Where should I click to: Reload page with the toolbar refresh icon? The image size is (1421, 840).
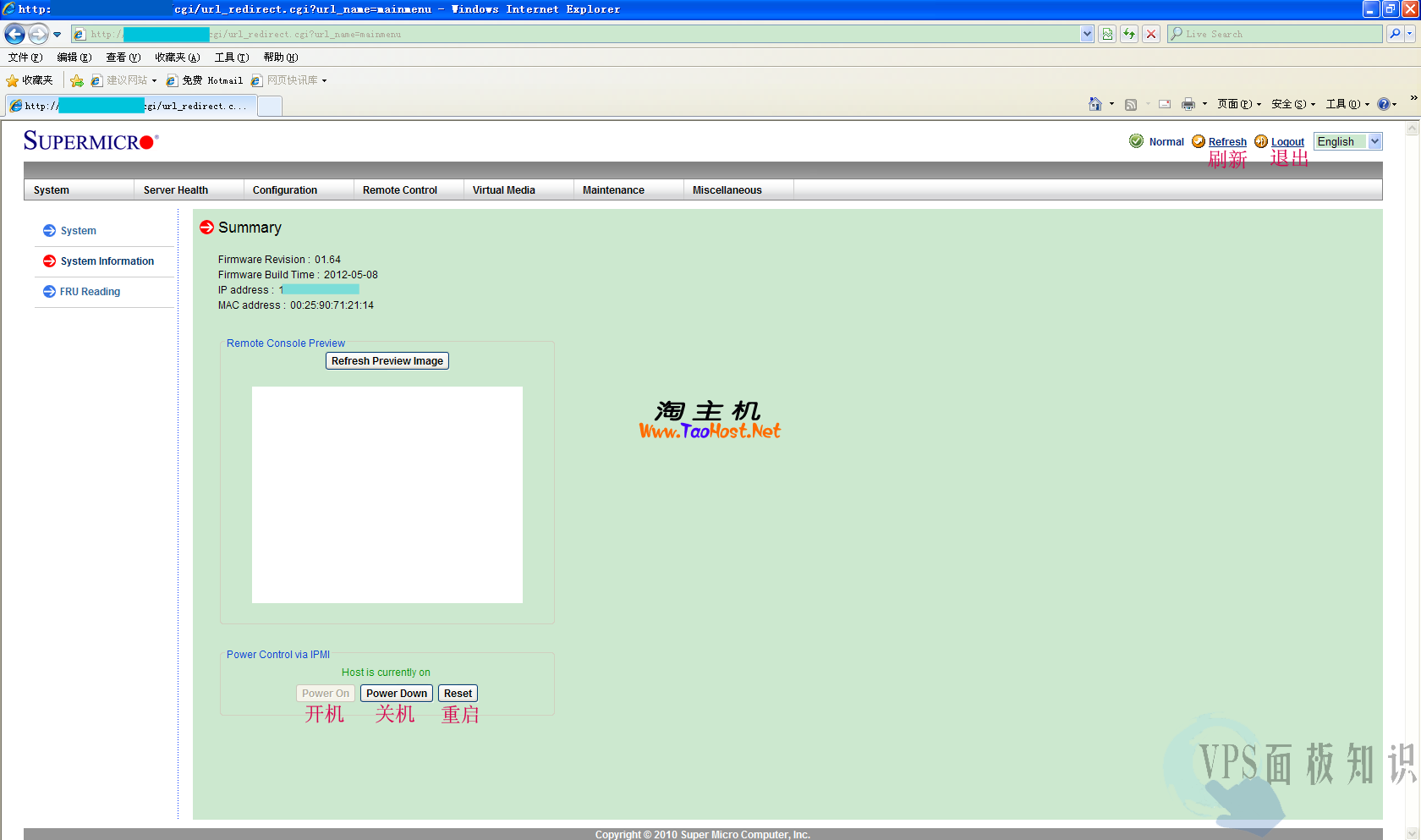(x=1129, y=35)
